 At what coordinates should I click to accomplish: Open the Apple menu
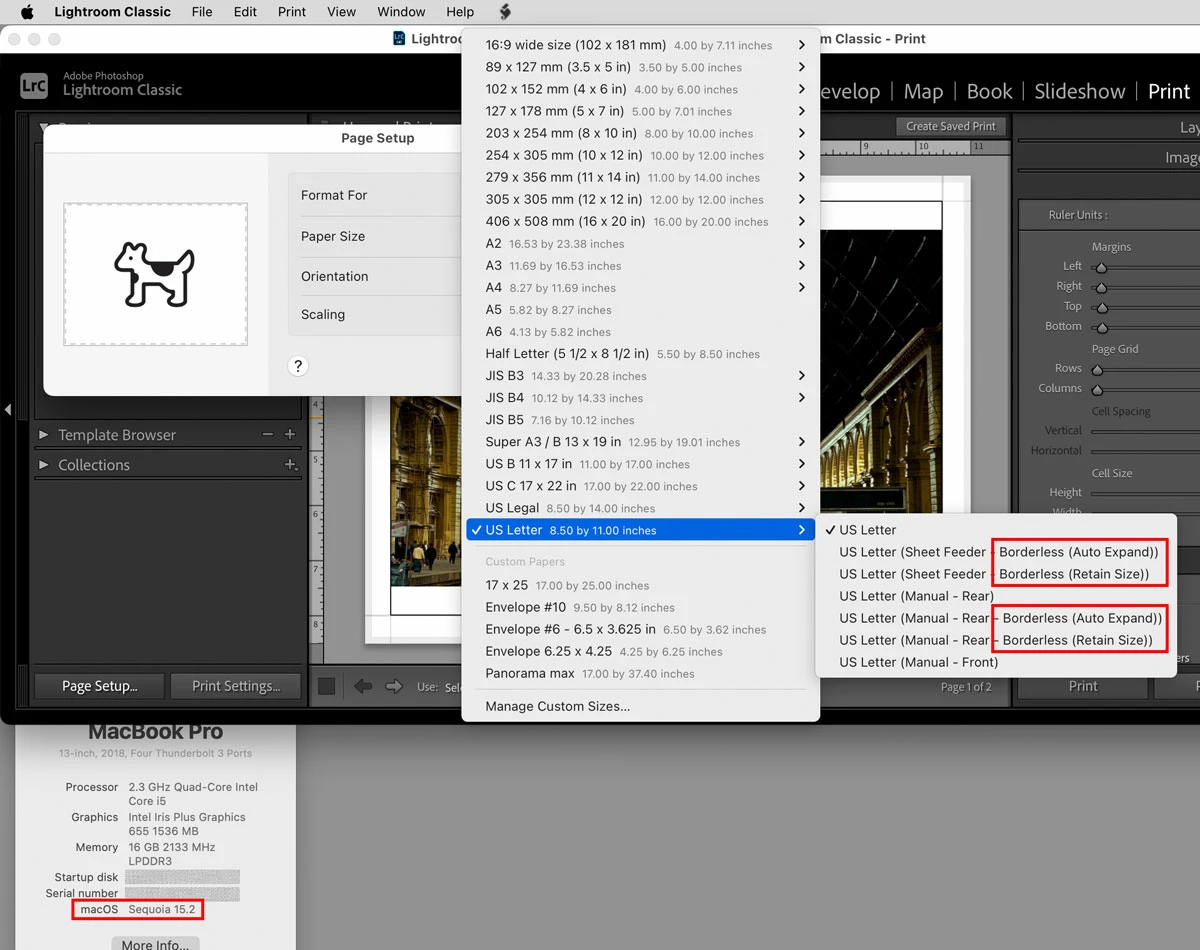27,12
